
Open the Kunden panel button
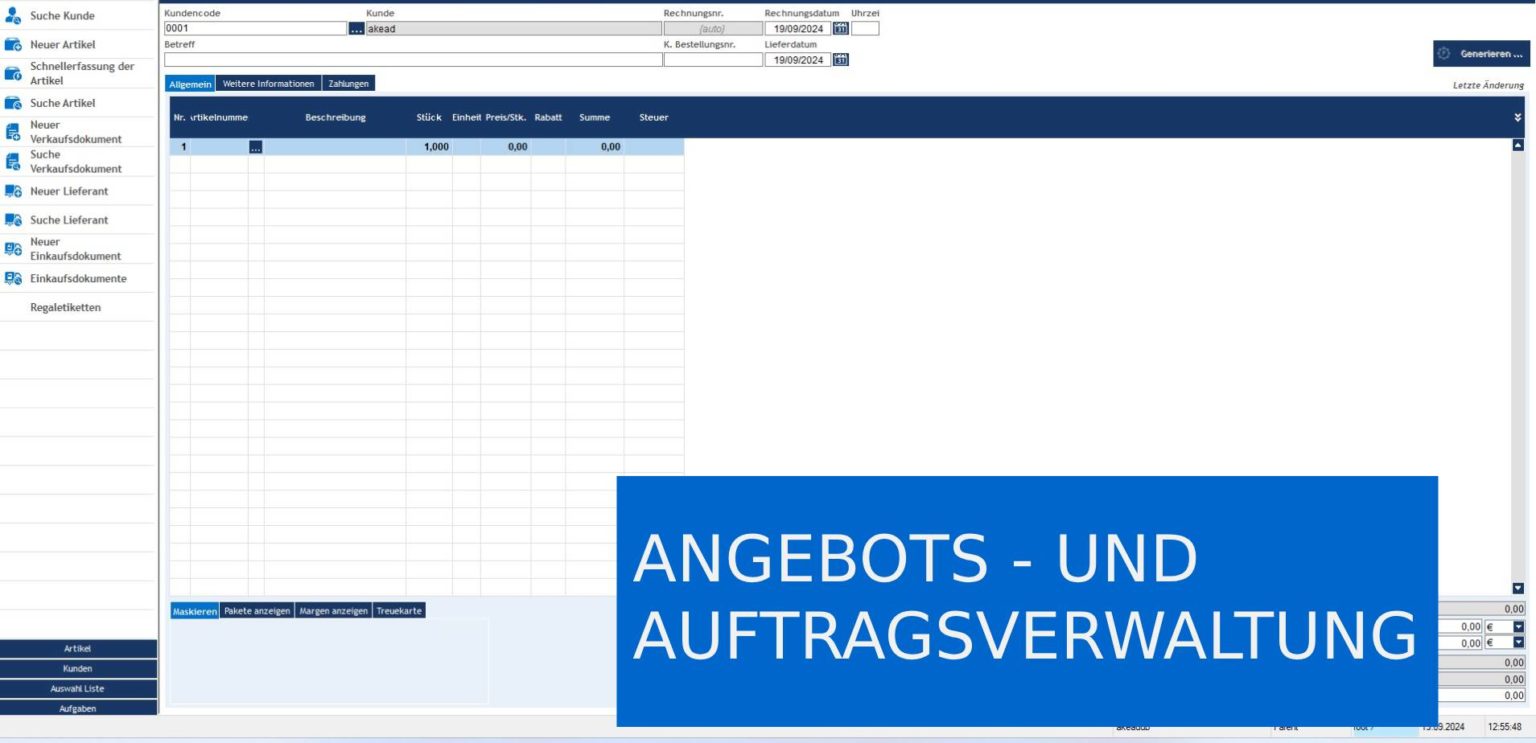tap(78, 669)
